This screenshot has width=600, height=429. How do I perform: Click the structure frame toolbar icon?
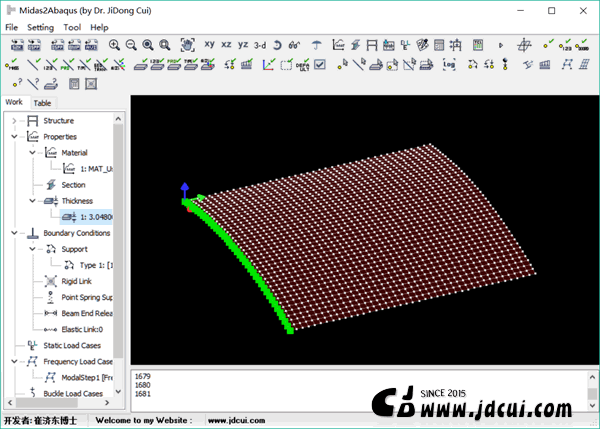pos(372,45)
